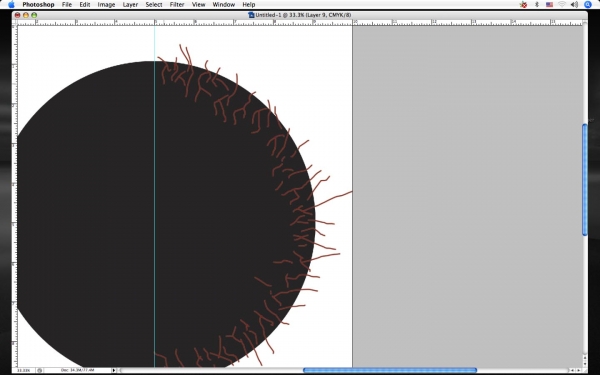Viewport: 600px width, 375px height.
Task: Zoom the Untitled-1 window with green button
Action: 34,15
